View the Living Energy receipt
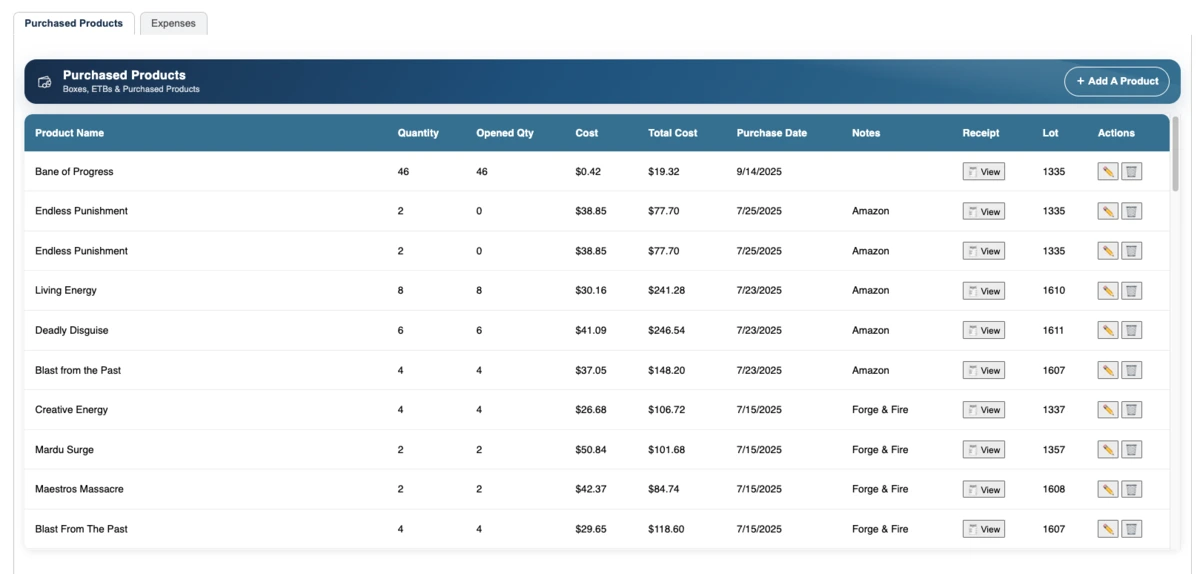 pyautogui.click(x=983, y=291)
